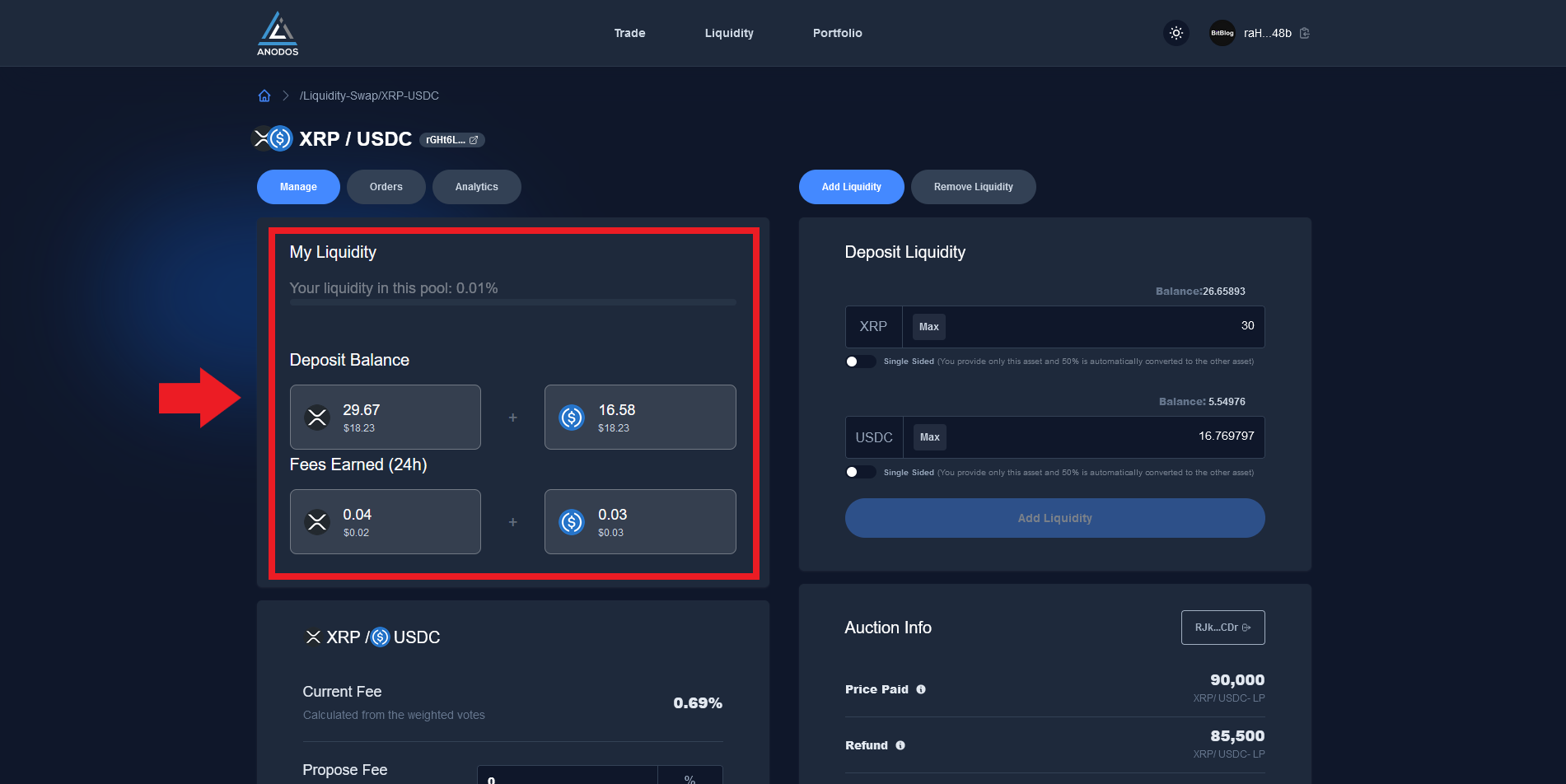Click the Anodos logo

point(278,34)
